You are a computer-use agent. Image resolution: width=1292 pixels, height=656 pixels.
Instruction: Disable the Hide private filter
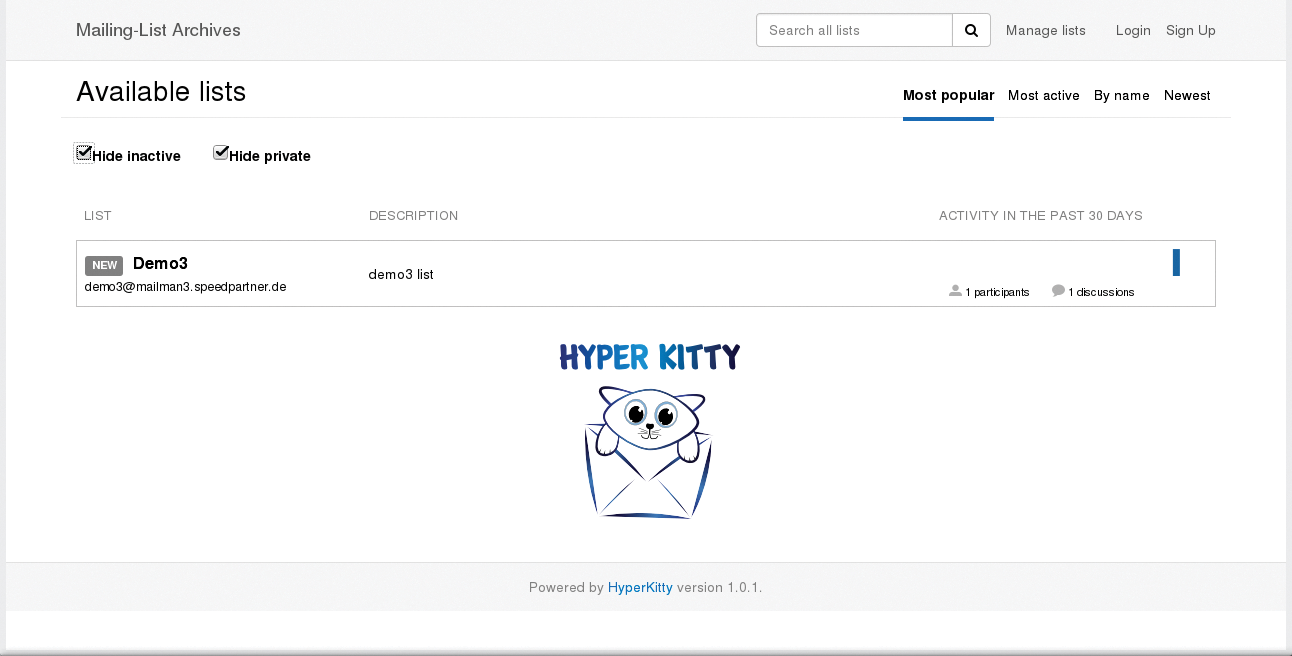tap(220, 152)
